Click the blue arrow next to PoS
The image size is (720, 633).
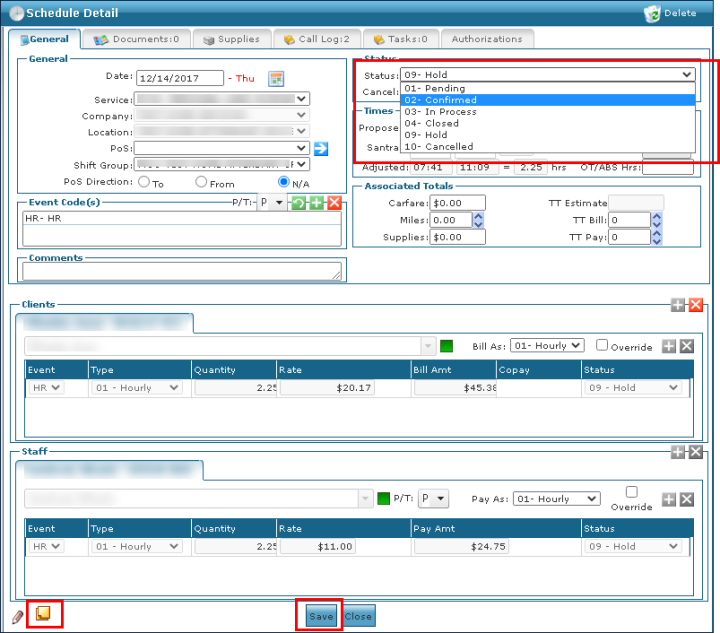pos(321,148)
